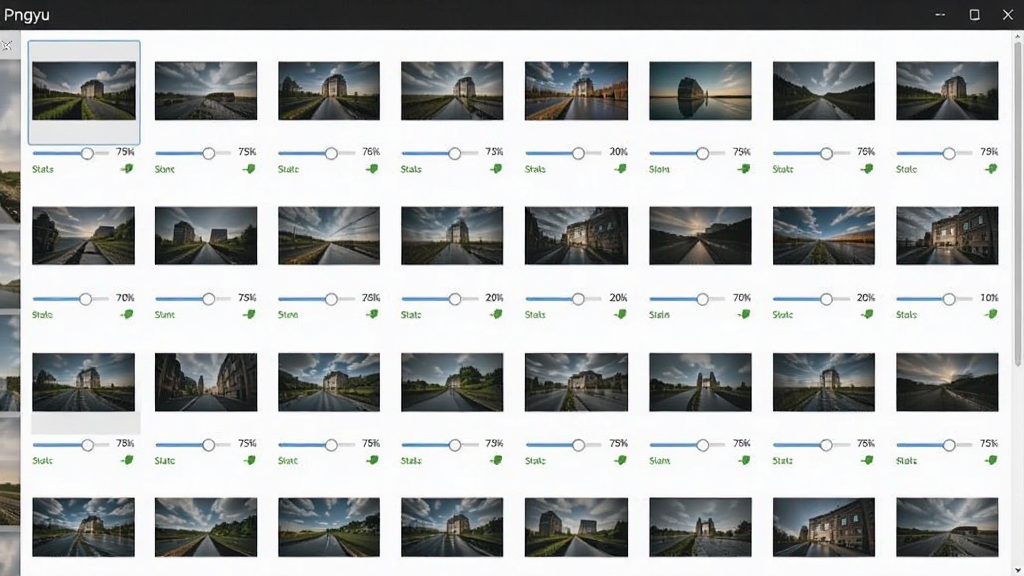The width and height of the screenshot is (1024, 576).
Task: Open Stats under the third-row, fourth-column image
Action: click(x=411, y=460)
